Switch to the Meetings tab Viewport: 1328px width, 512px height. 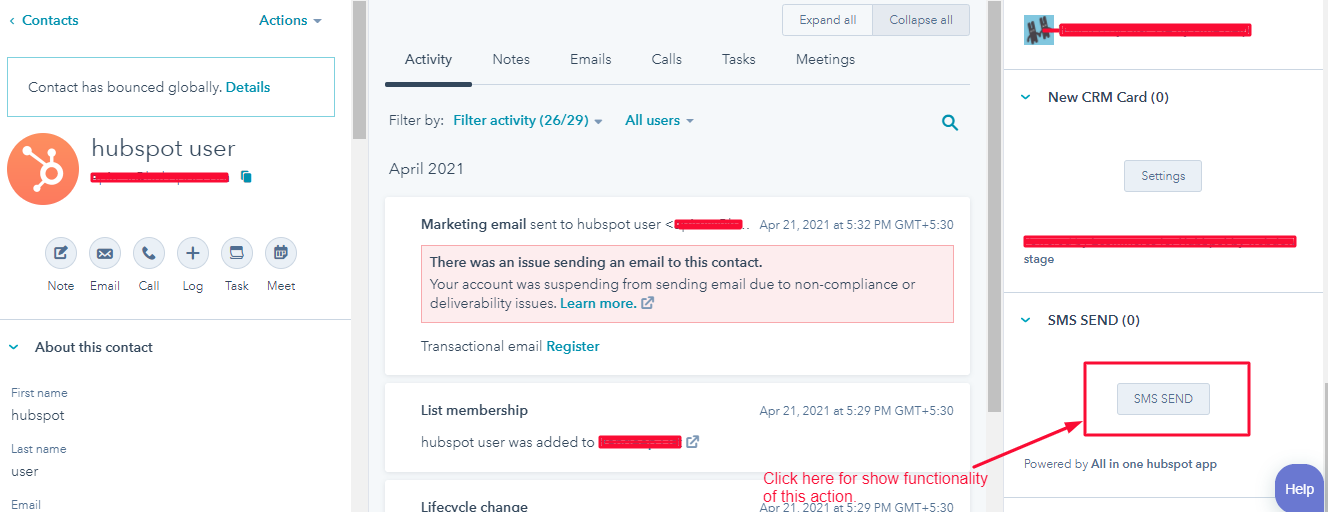[825, 59]
